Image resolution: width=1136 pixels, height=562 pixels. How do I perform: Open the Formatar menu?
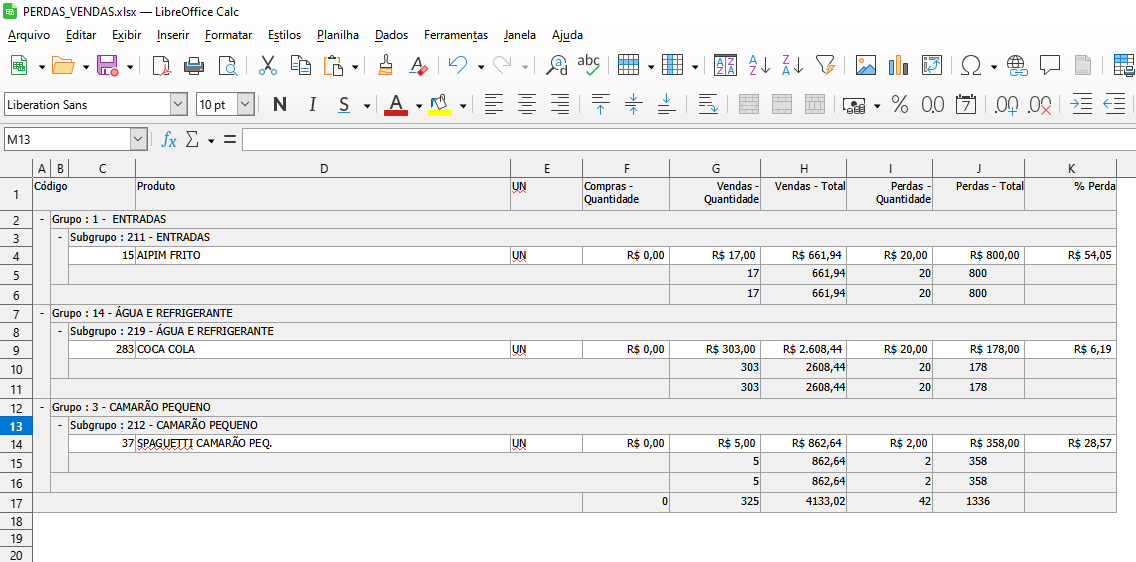point(228,35)
